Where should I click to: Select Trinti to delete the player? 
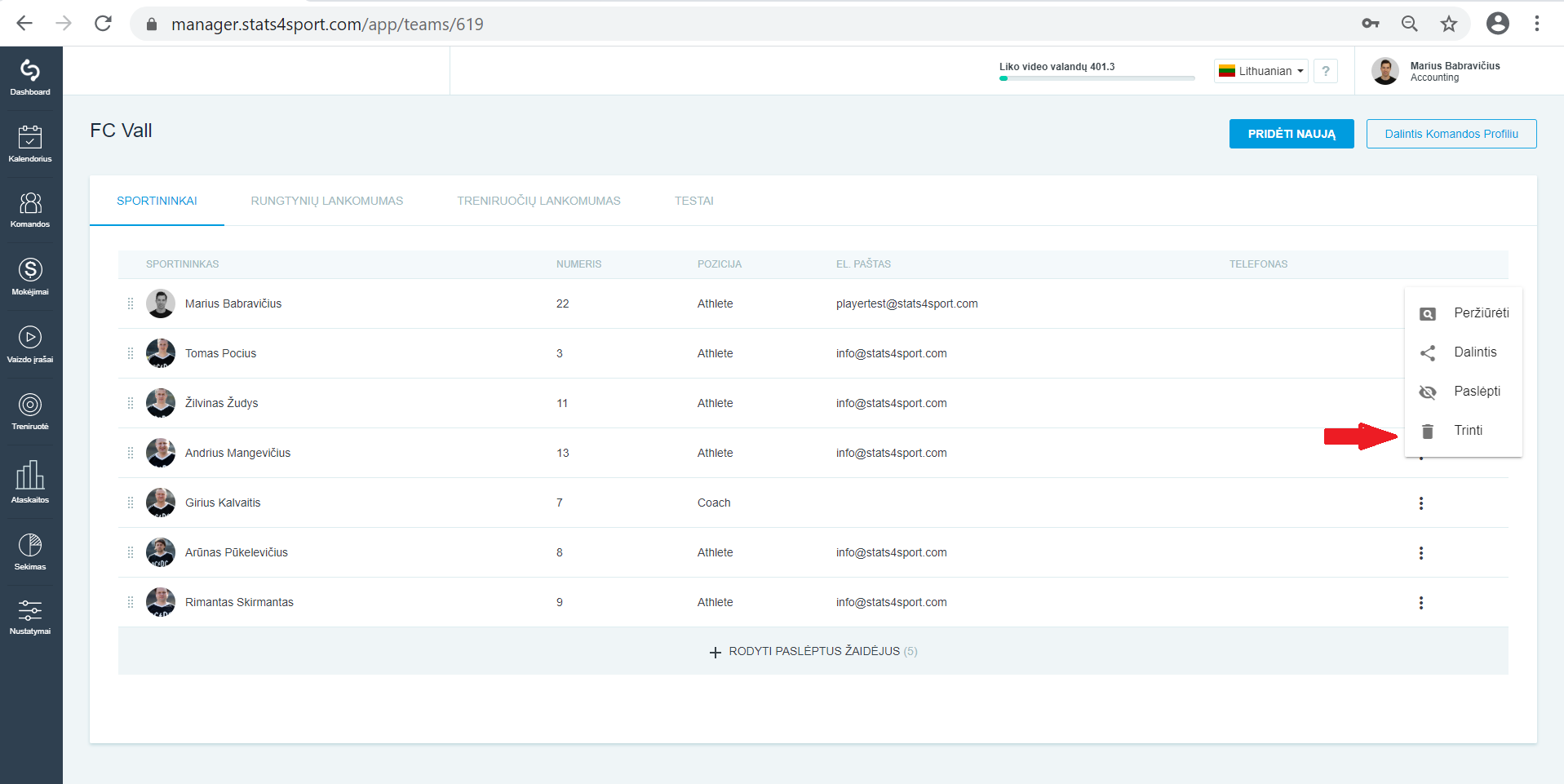click(1464, 431)
